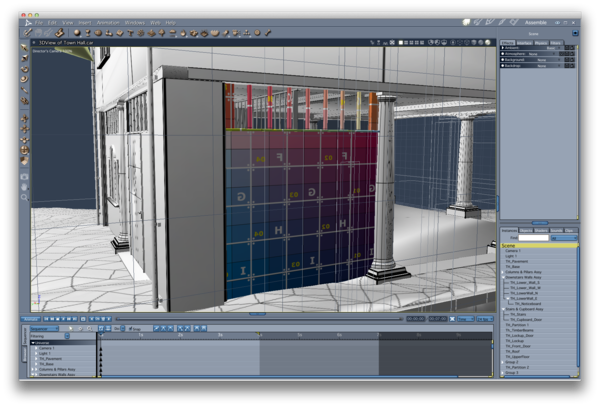Click the goblet-shaped lathe object icon

pyautogui.click(x=88, y=33)
